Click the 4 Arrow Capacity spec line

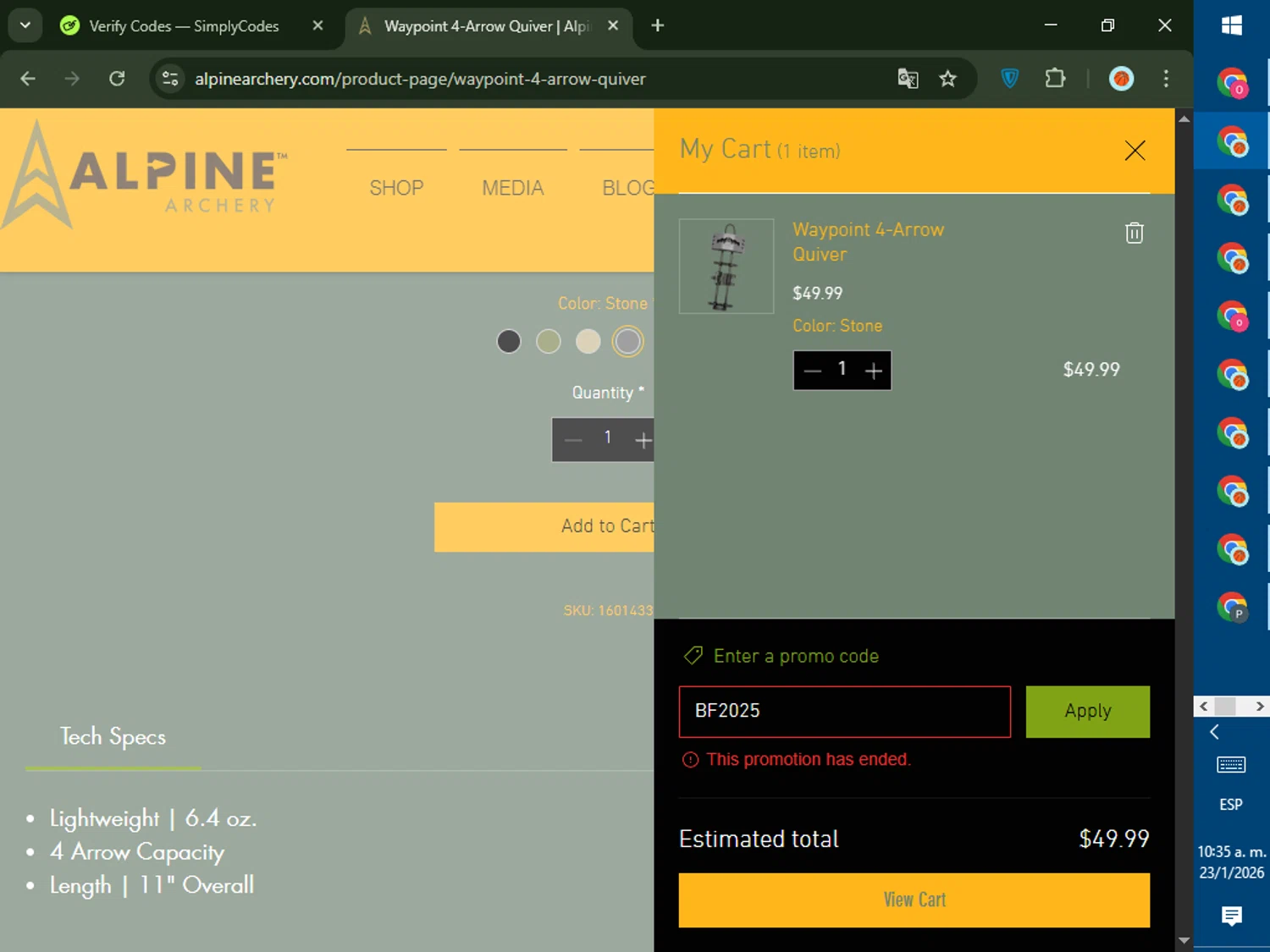137,853
